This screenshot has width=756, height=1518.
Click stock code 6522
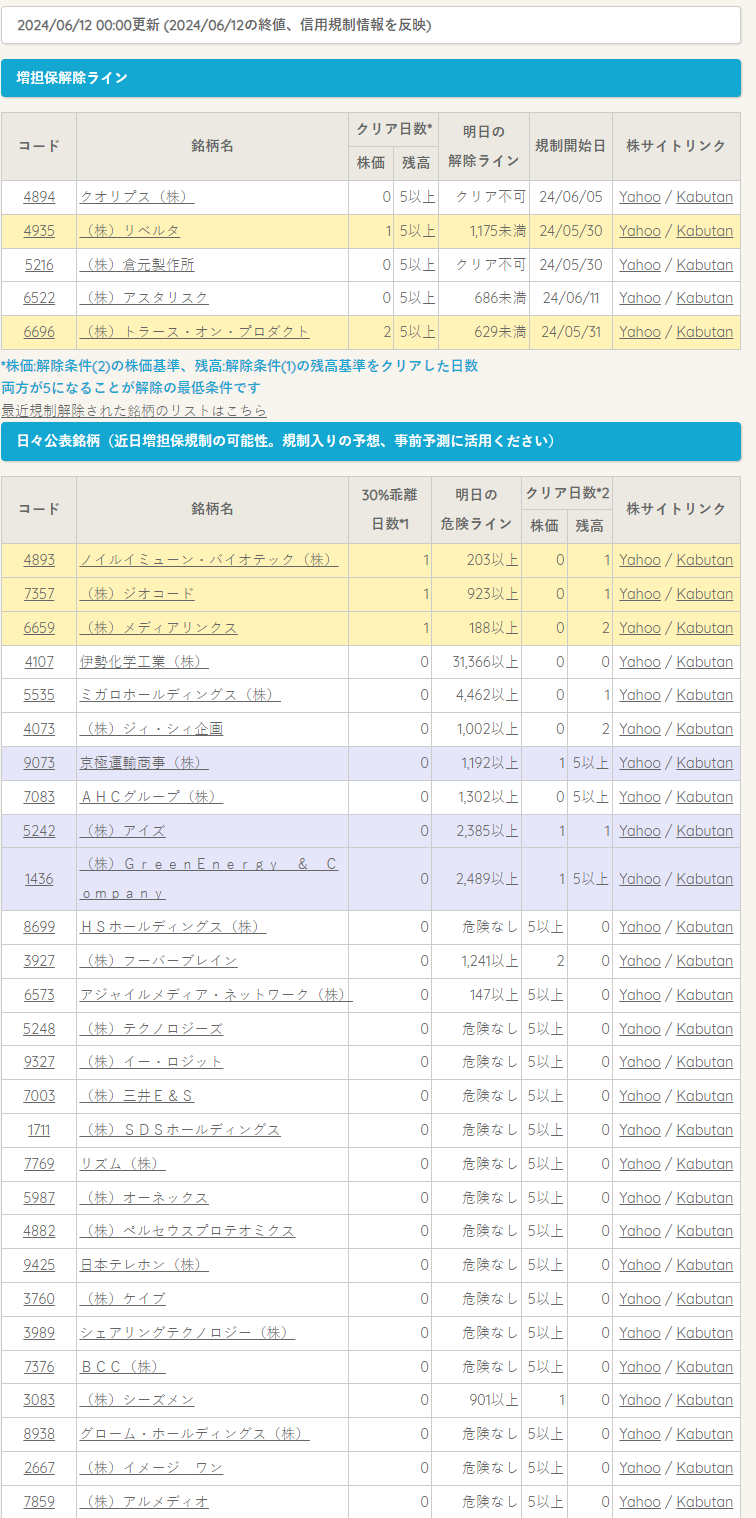[x=39, y=298]
